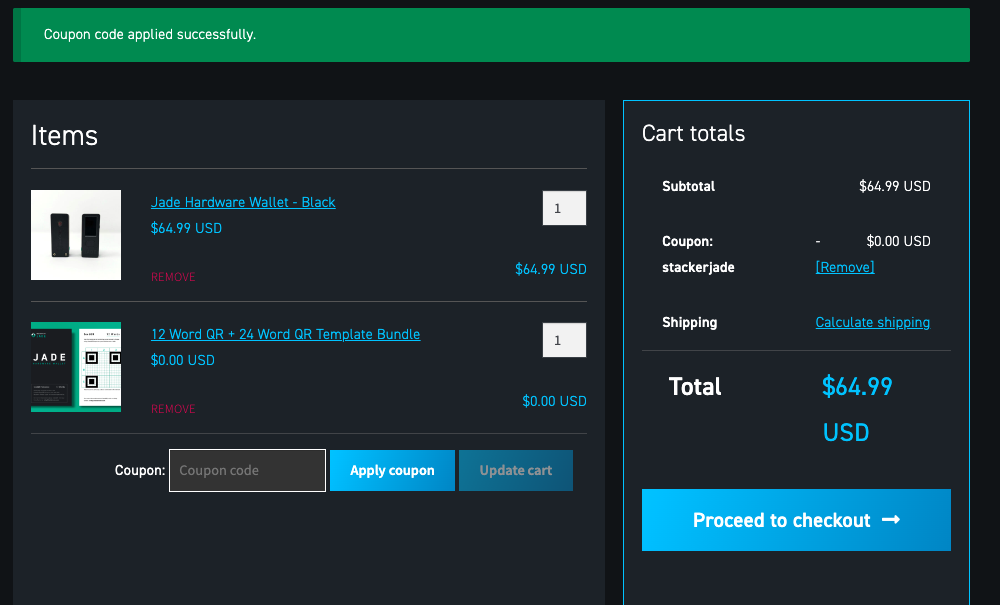Screen dimensions: 1000x605
Task: Click the Apply coupon button
Action: 392,470
